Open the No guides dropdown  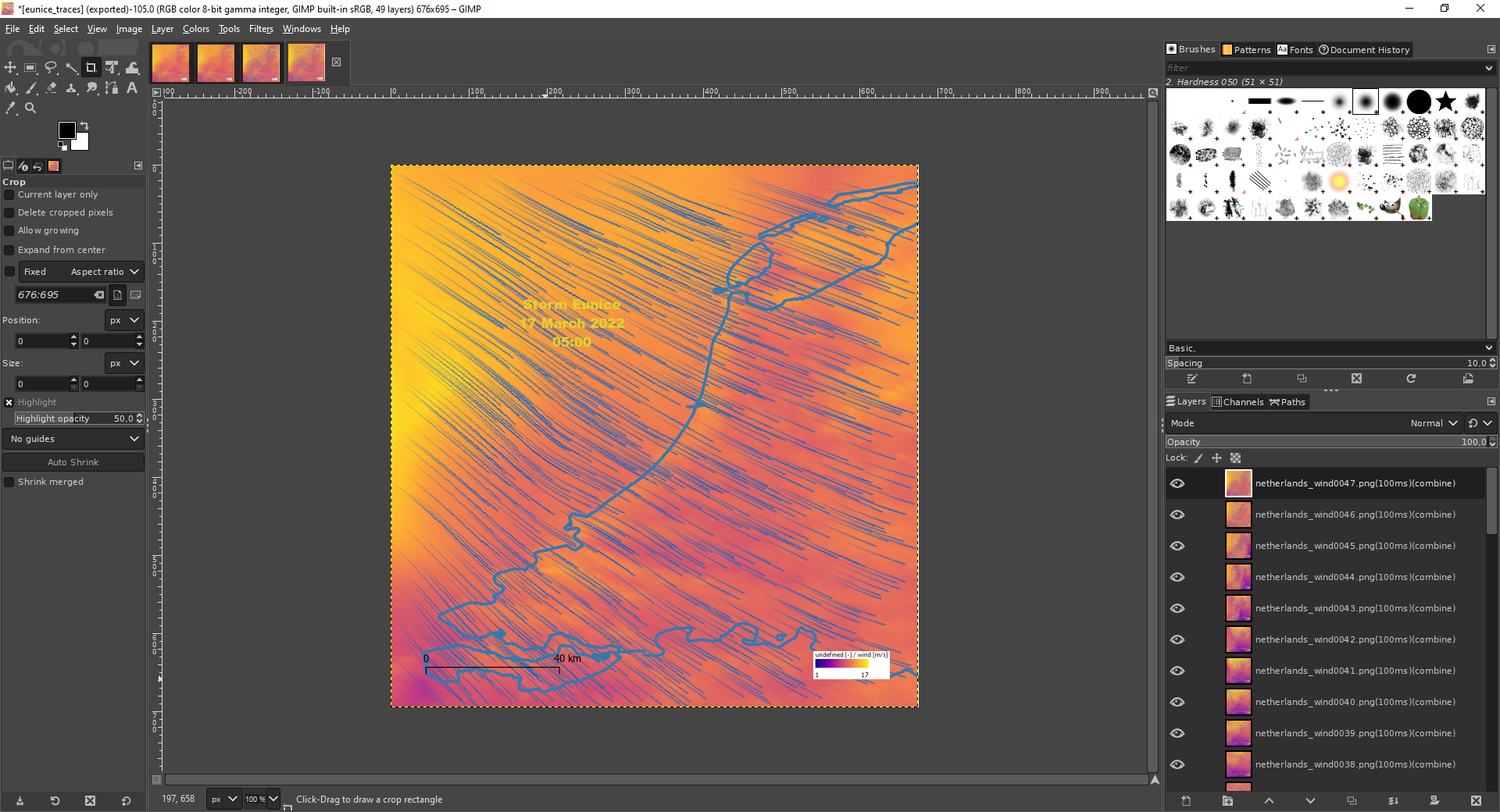(x=73, y=439)
